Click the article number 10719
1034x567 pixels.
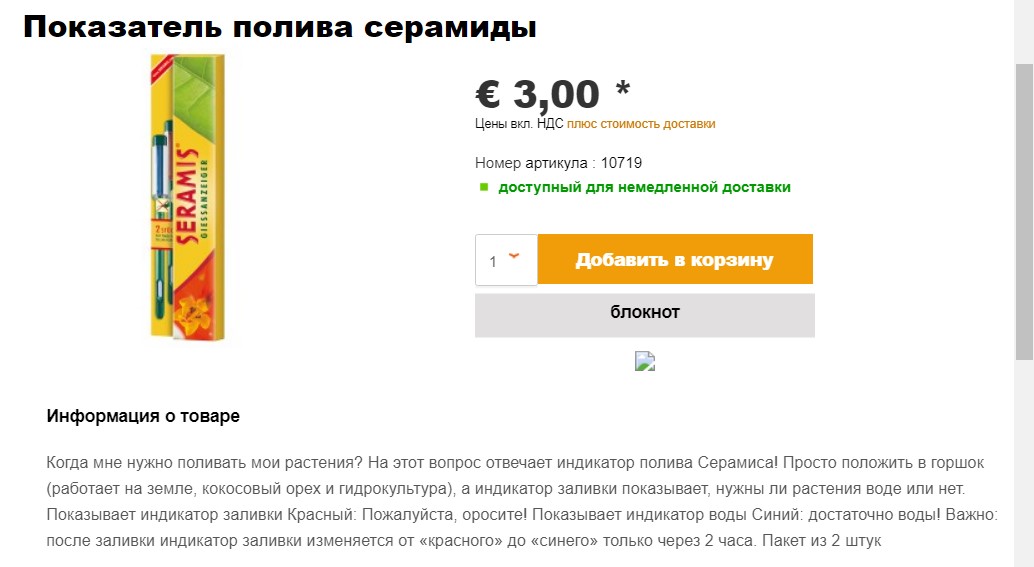pos(623,163)
